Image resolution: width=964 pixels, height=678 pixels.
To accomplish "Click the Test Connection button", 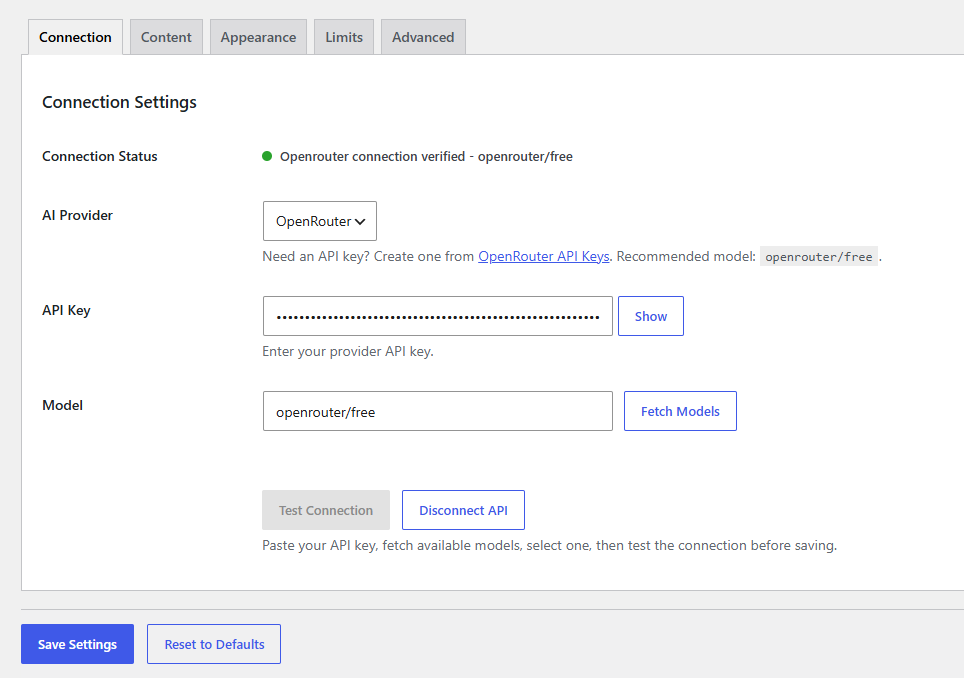I will pos(326,510).
